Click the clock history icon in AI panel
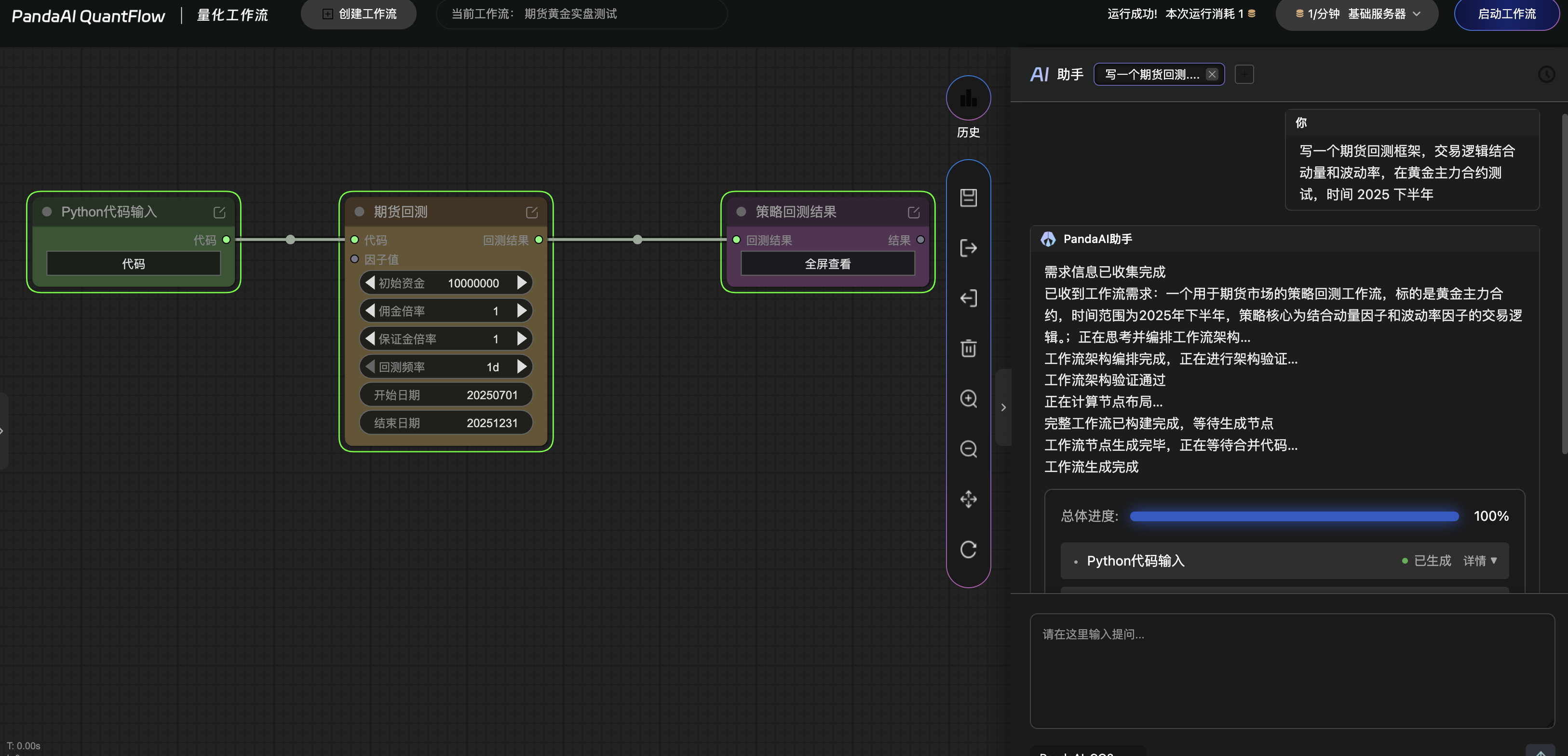Image resolution: width=1568 pixels, height=756 pixels. click(x=1546, y=74)
